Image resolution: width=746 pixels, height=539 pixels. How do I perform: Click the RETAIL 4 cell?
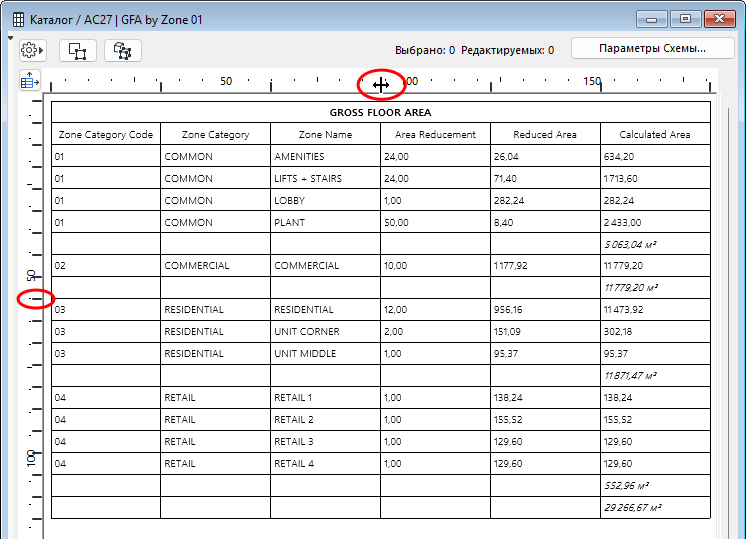coord(325,463)
